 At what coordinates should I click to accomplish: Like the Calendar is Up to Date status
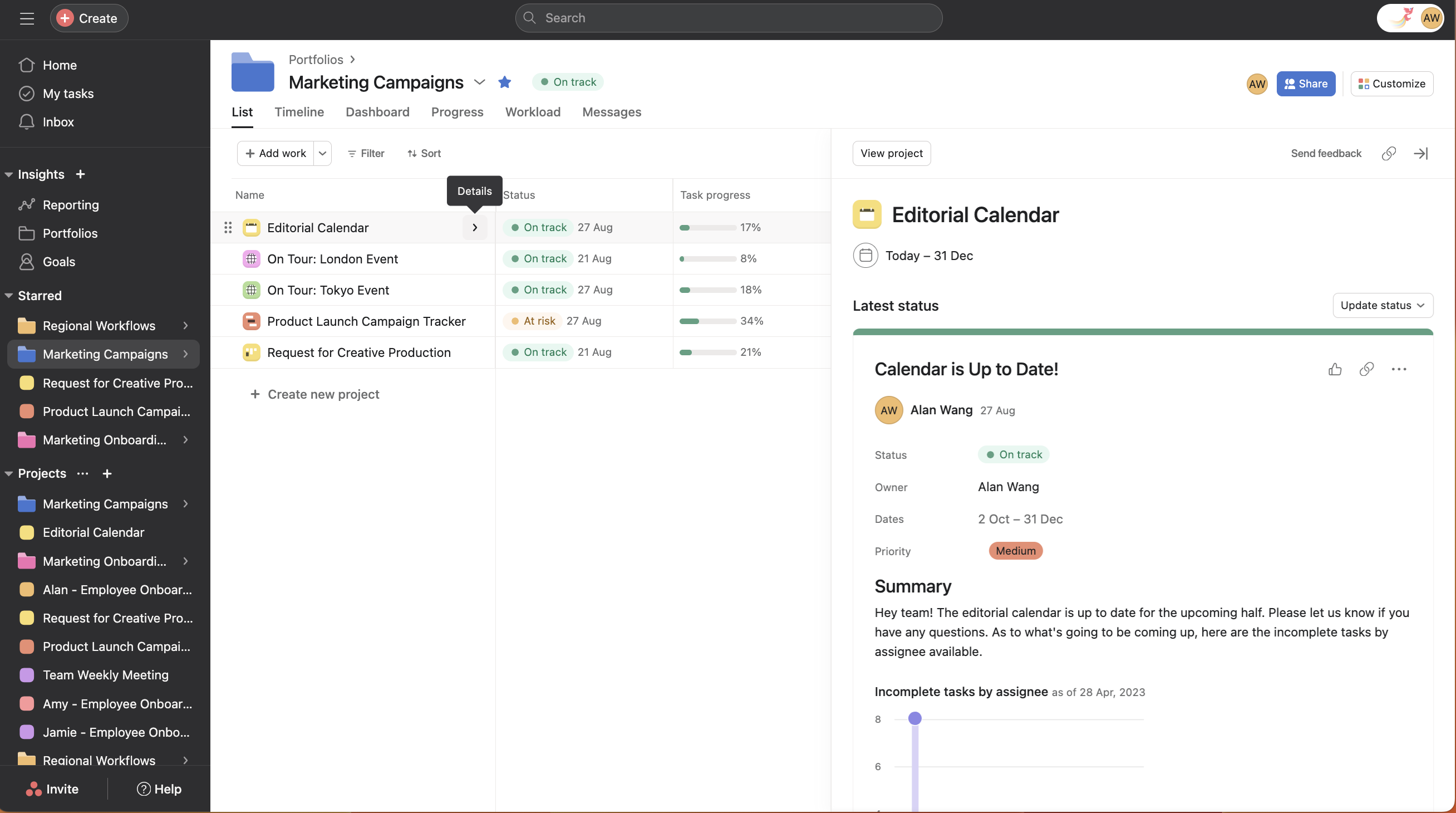tap(1335, 369)
